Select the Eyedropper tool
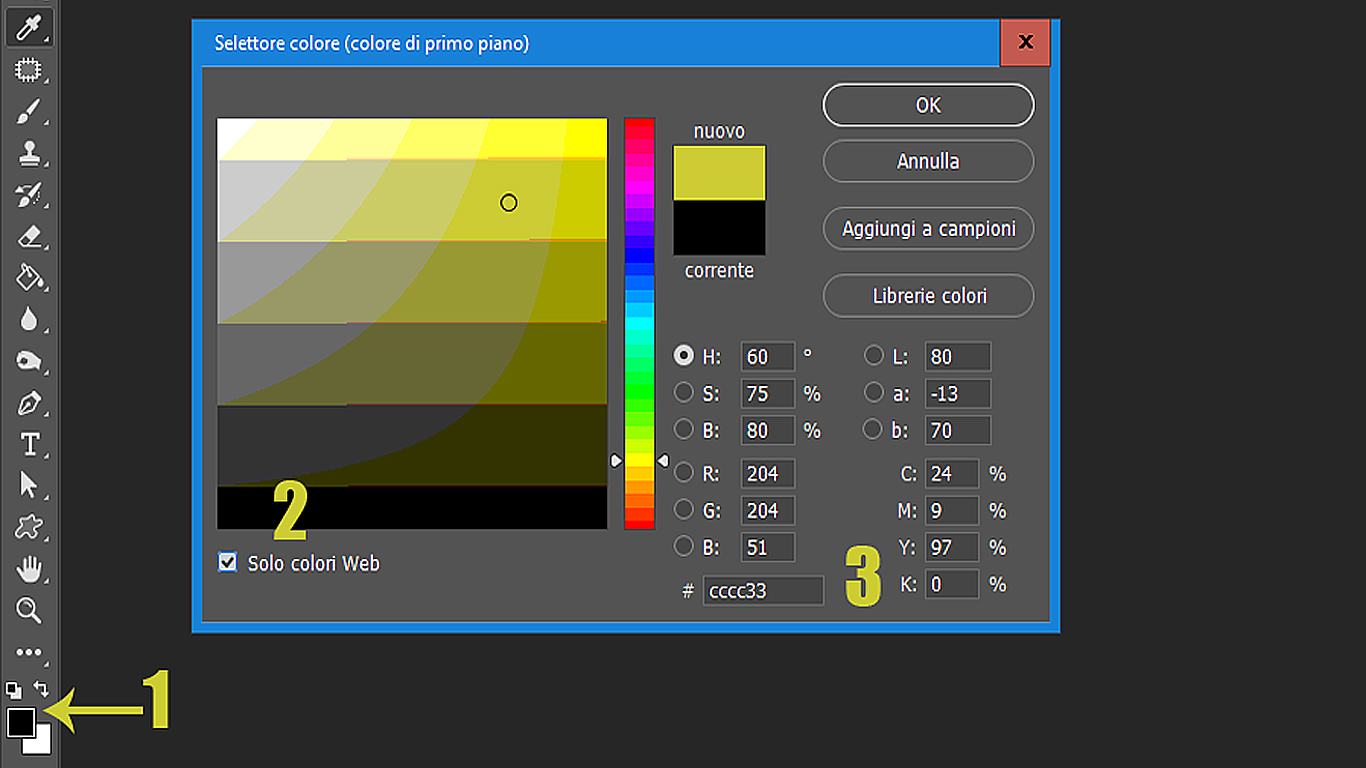 click(28, 28)
